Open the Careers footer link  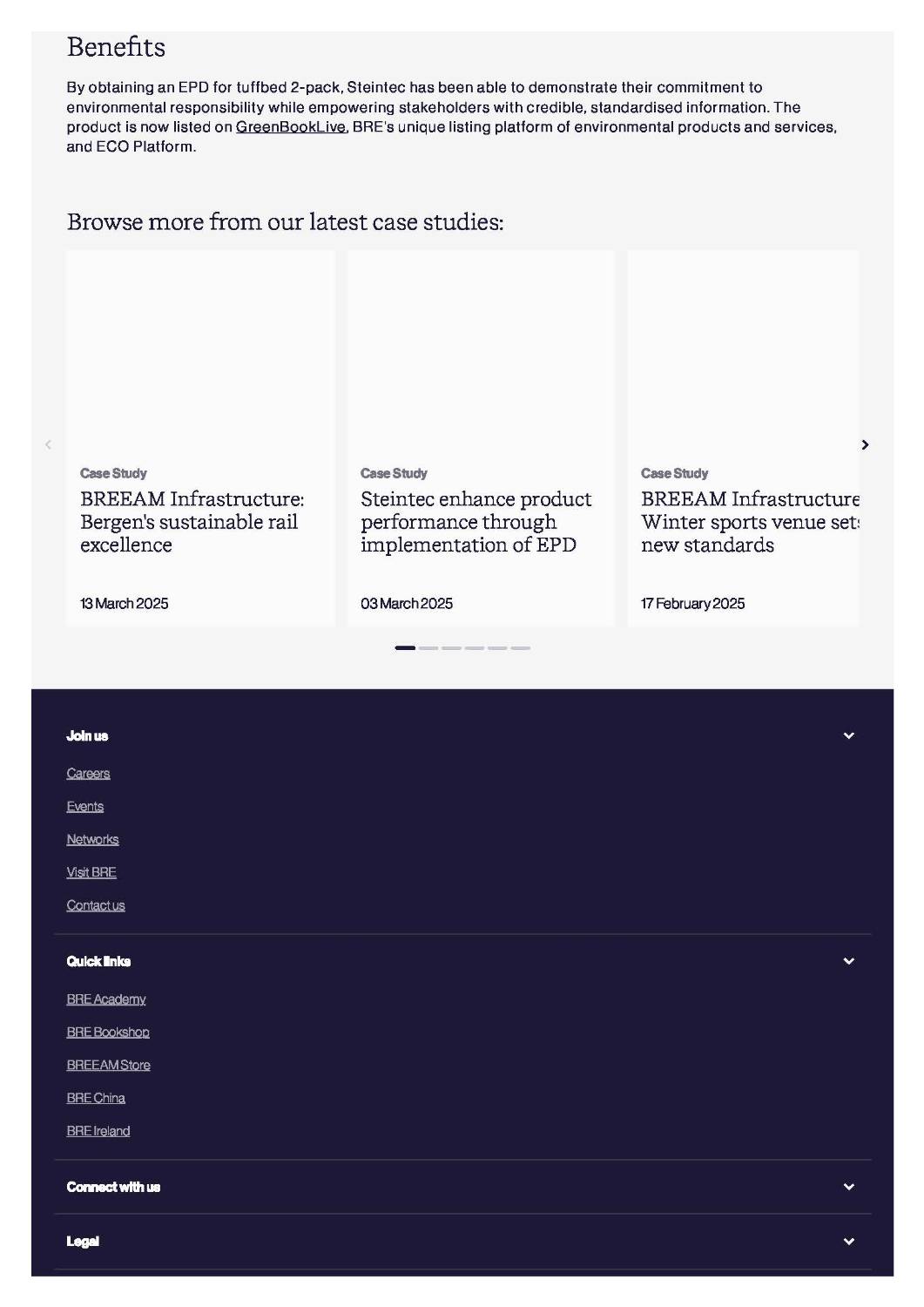[88, 774]
